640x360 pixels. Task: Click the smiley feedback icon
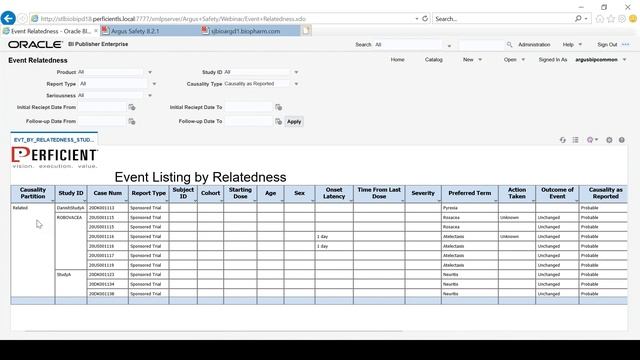tap(633, 19)
